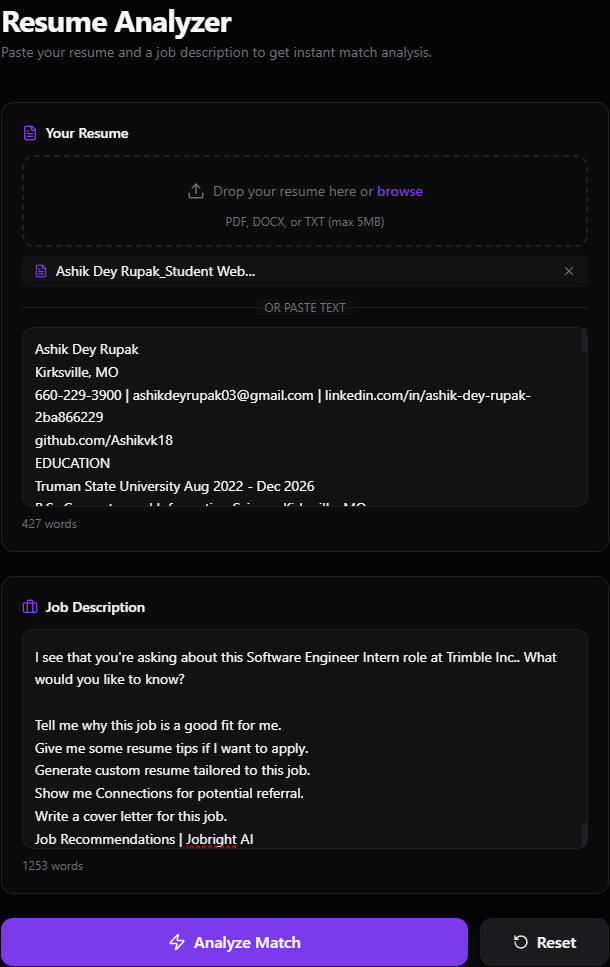Click the Reset button label
This screenshot has height=967, width=610.
556,942
